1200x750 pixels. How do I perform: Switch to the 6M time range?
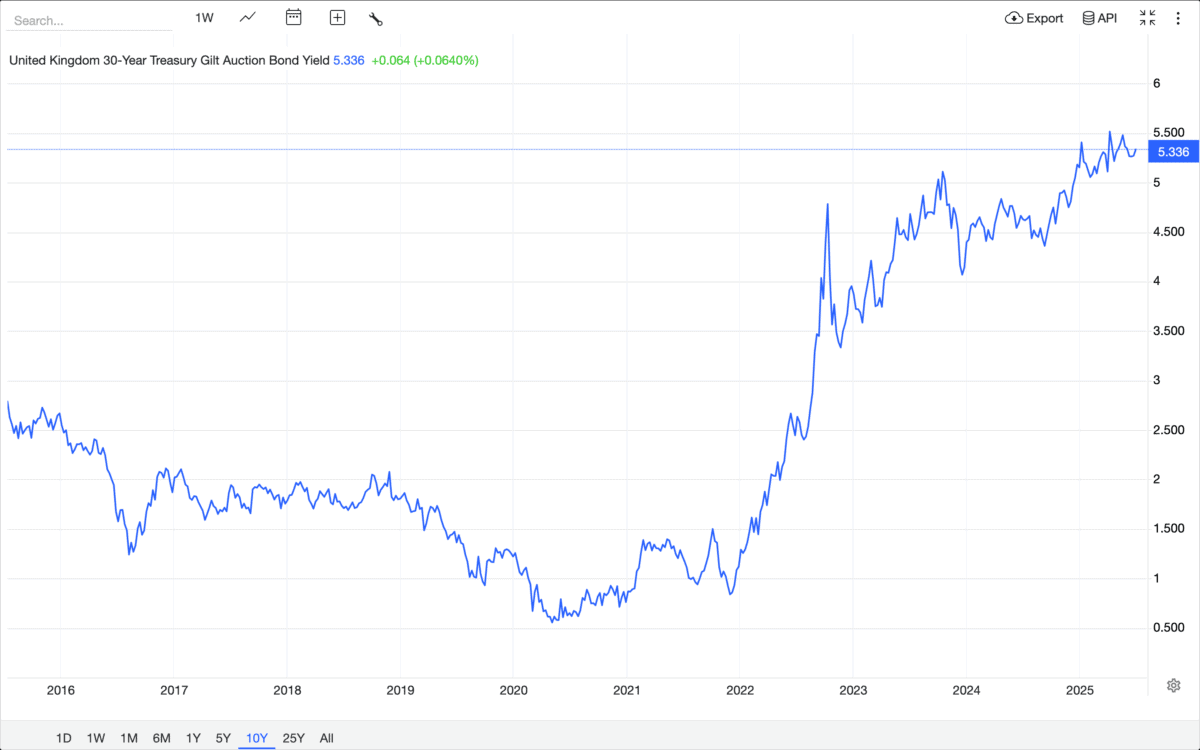click(161, 738)
